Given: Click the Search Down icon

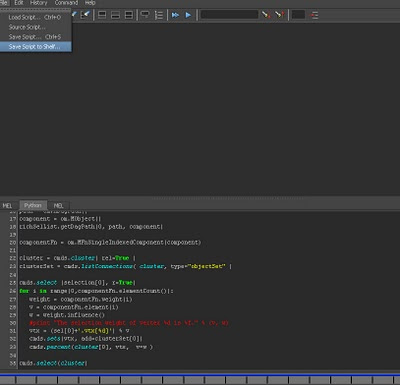Looking at the screenshot, I should tap(266, 15).
